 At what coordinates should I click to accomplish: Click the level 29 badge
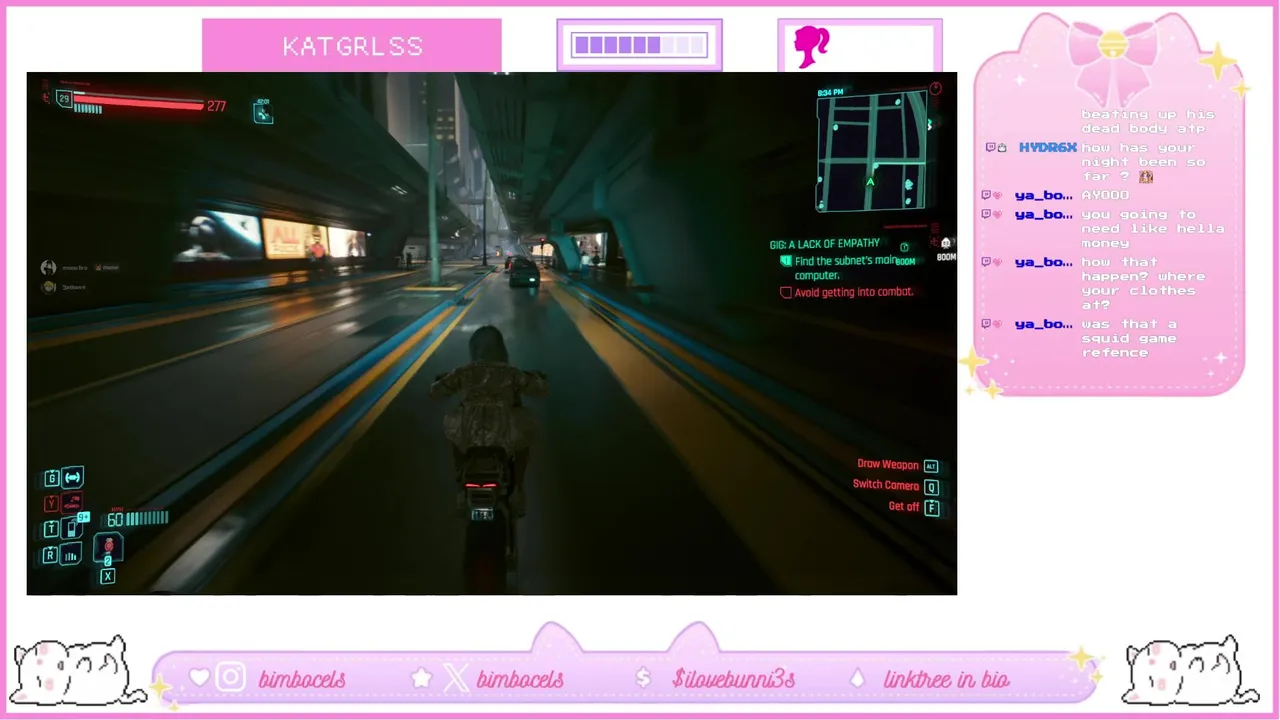point(64,98)
